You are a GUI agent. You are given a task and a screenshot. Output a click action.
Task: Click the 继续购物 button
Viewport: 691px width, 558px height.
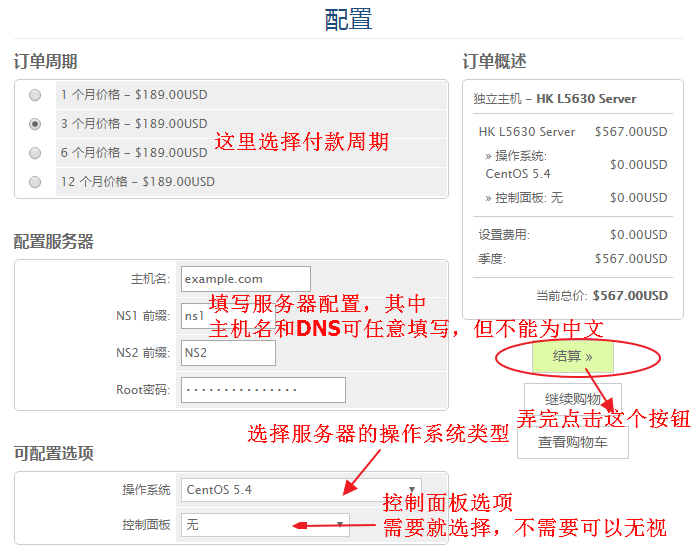click(x=572, y=398)
